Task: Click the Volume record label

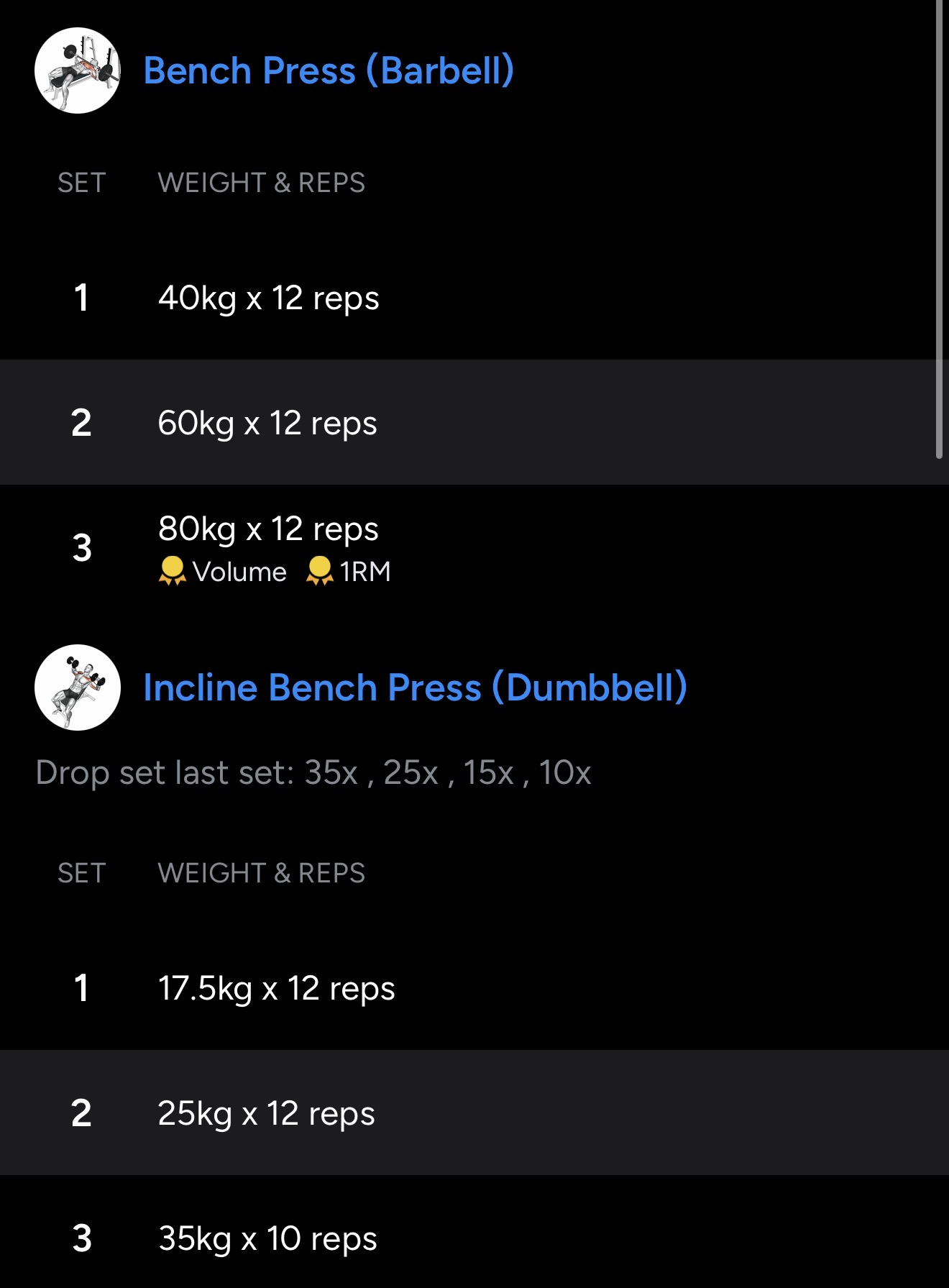Action: tap(239, 572)
